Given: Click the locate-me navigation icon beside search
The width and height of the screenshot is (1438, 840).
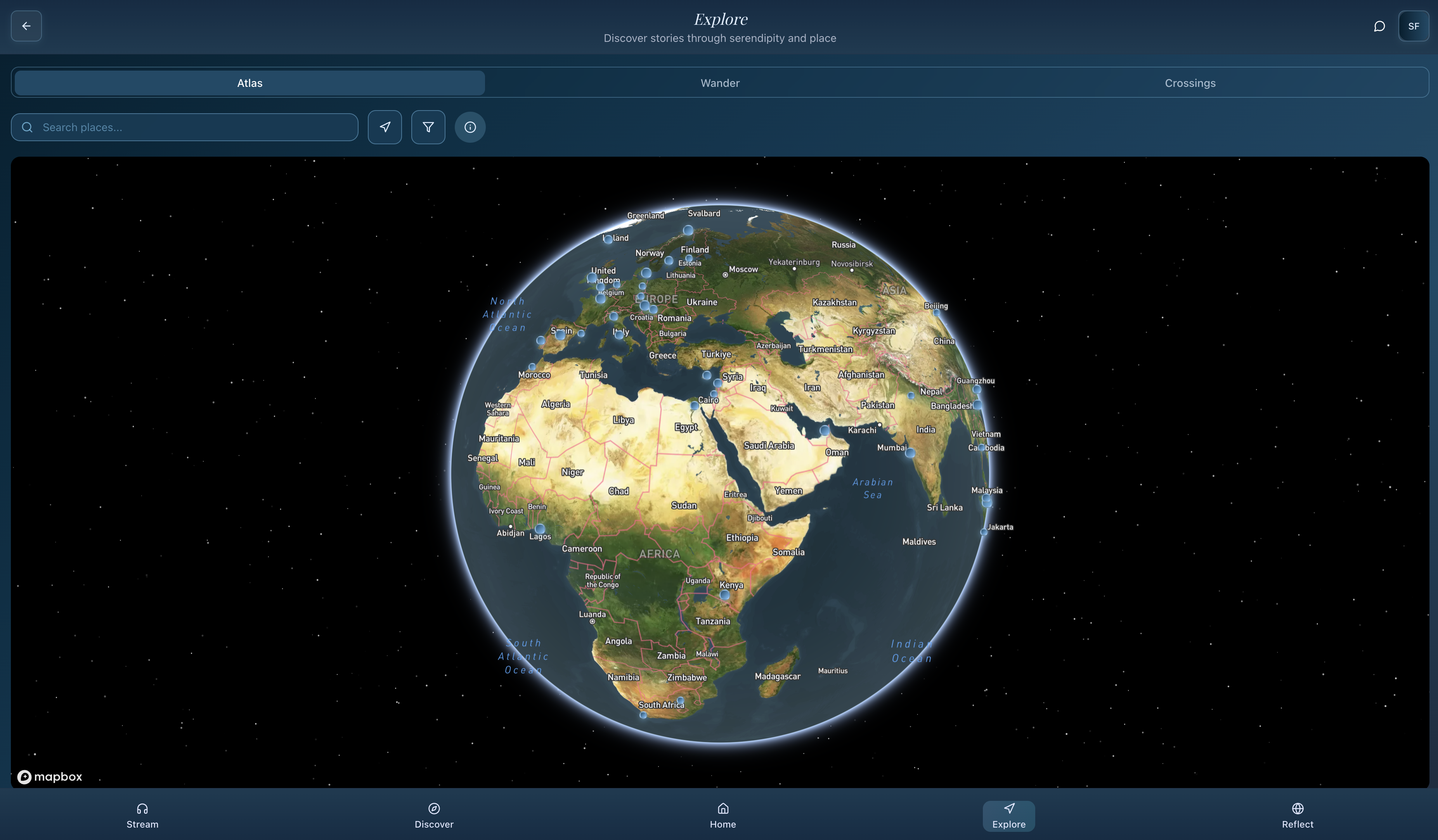Looking at the screenshot, I should 385,127.
